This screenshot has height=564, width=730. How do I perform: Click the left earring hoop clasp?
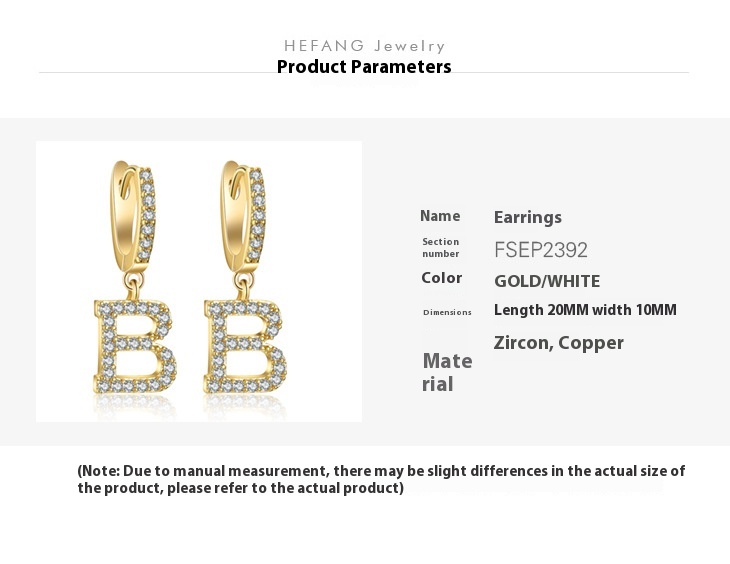pos(133,216)
